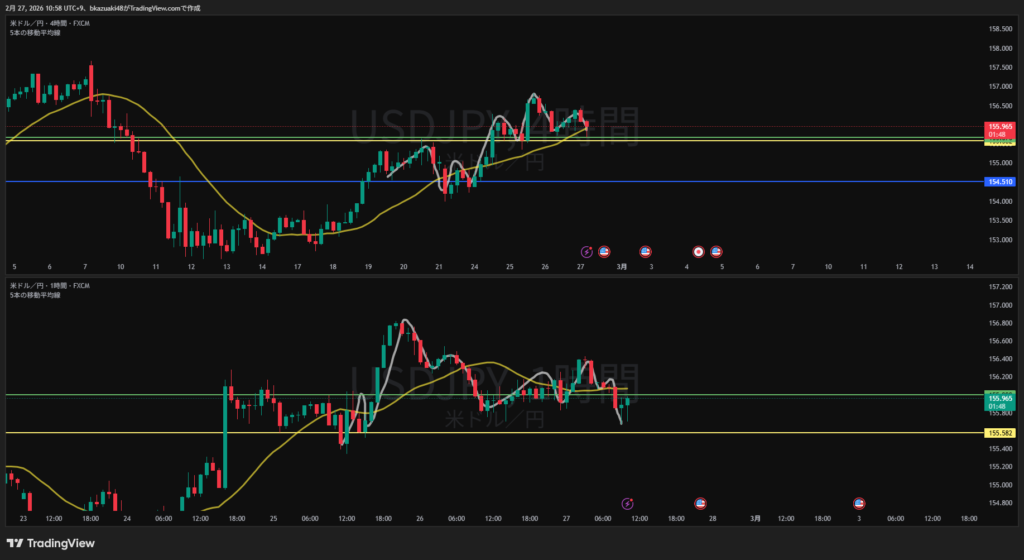This screenshot has width=1024, height=560.
Task: Click the yellow 155.582 price label
Action: [1000, 433]
